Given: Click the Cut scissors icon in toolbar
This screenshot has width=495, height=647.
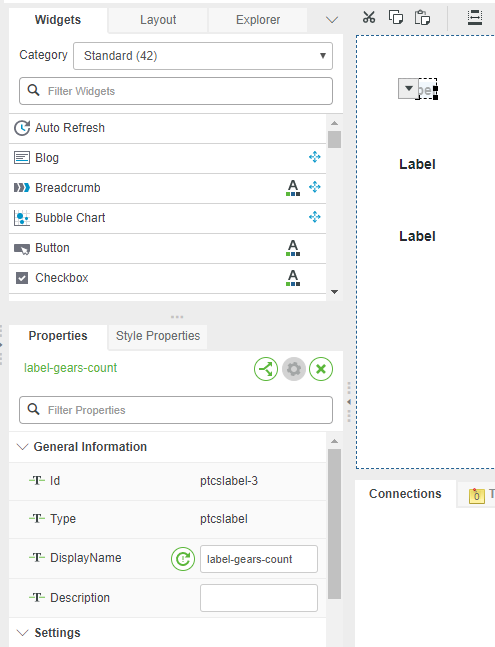Looking at the screenshot, I should pos(369,17).
